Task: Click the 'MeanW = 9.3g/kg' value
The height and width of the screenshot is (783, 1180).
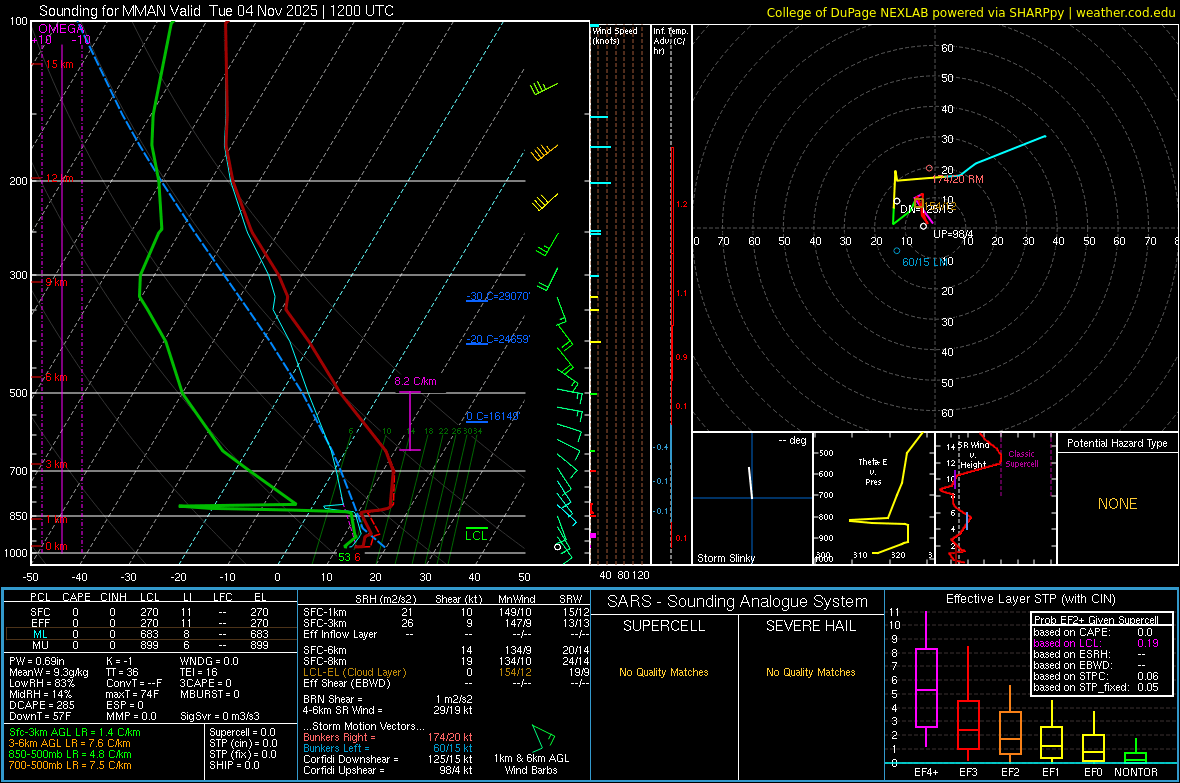Action: 48,672
